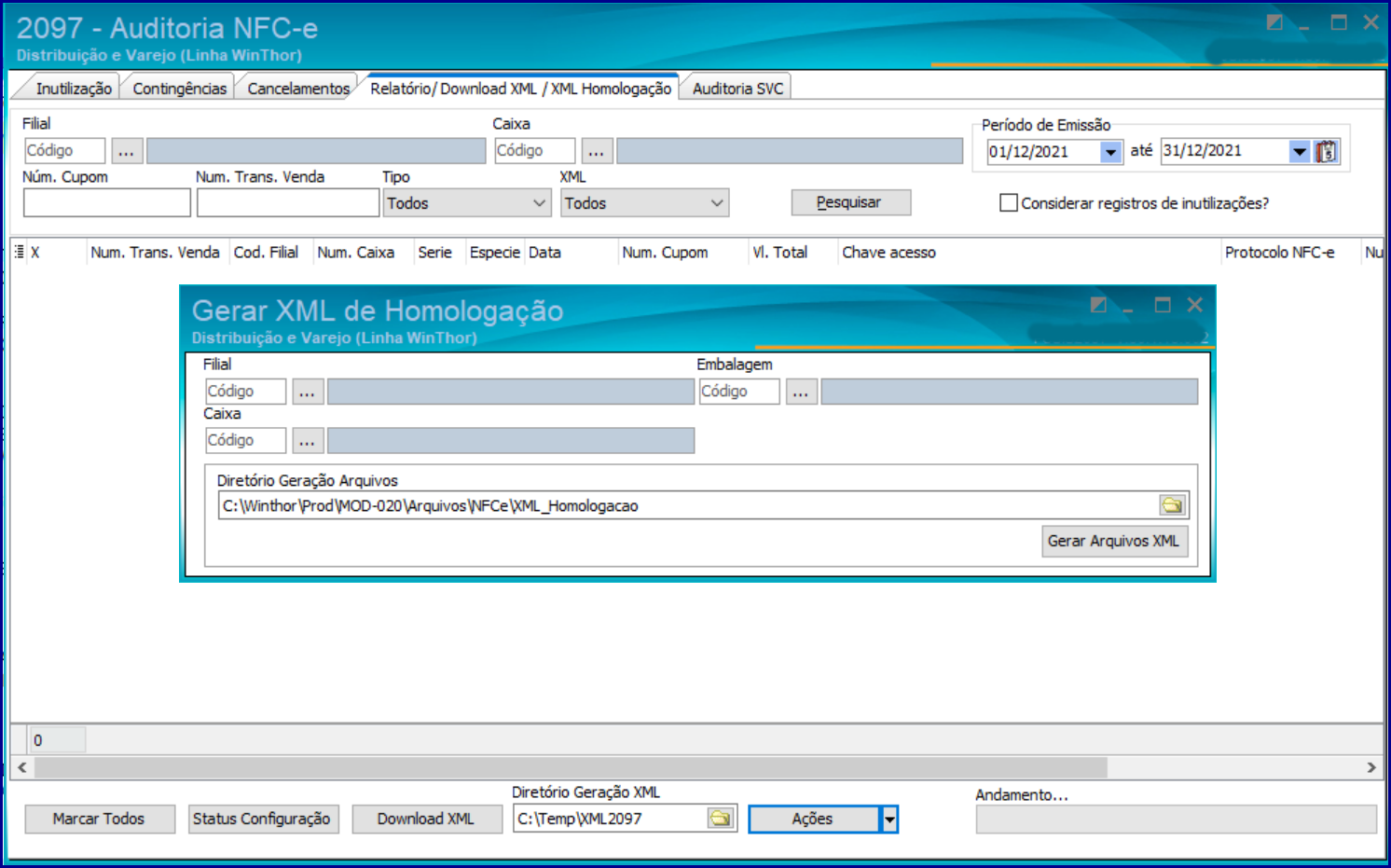The image size is (1391, 868).
Task: Sort by Data column header
Action: (x=545, y=253)
